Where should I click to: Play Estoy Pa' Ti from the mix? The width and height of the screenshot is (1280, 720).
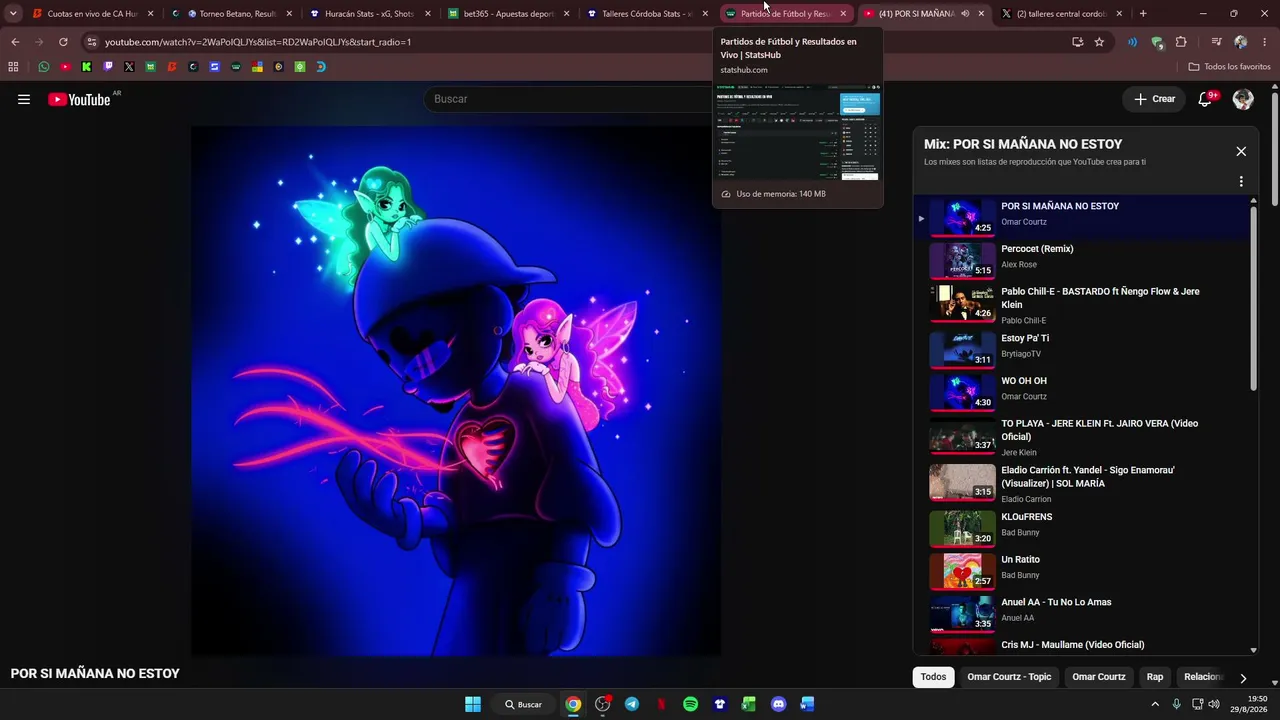(x=1080, y=349)
